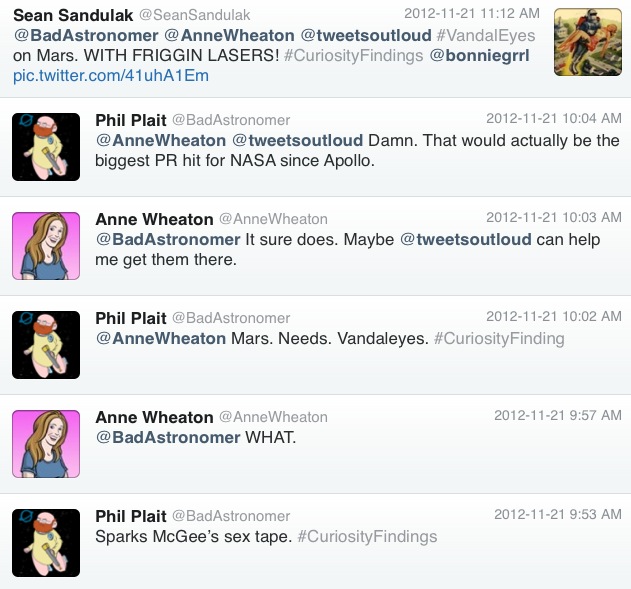631x589 pixels.
Task: Open the 11:12 AM tweet timestamp
Action: pyautogui.click(x=471, y=14)
